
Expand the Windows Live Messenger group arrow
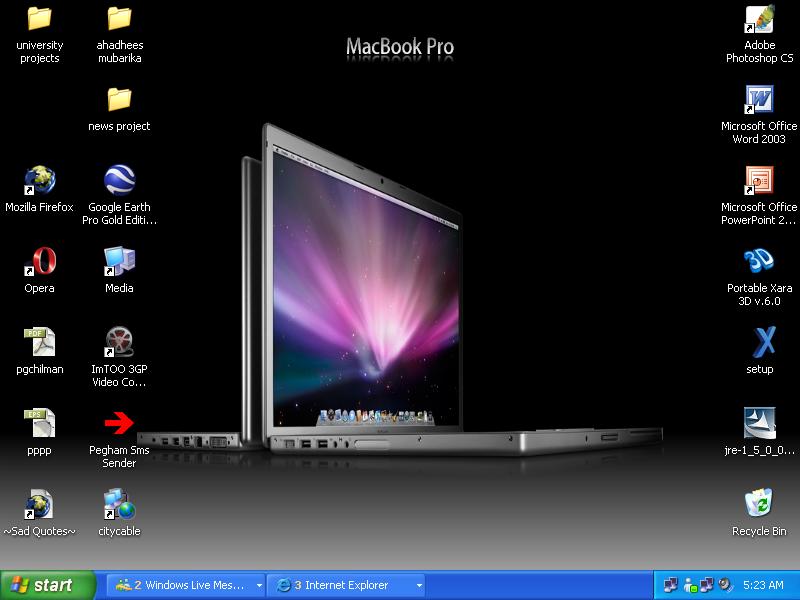pyautogui.click(x=259, y=585)
